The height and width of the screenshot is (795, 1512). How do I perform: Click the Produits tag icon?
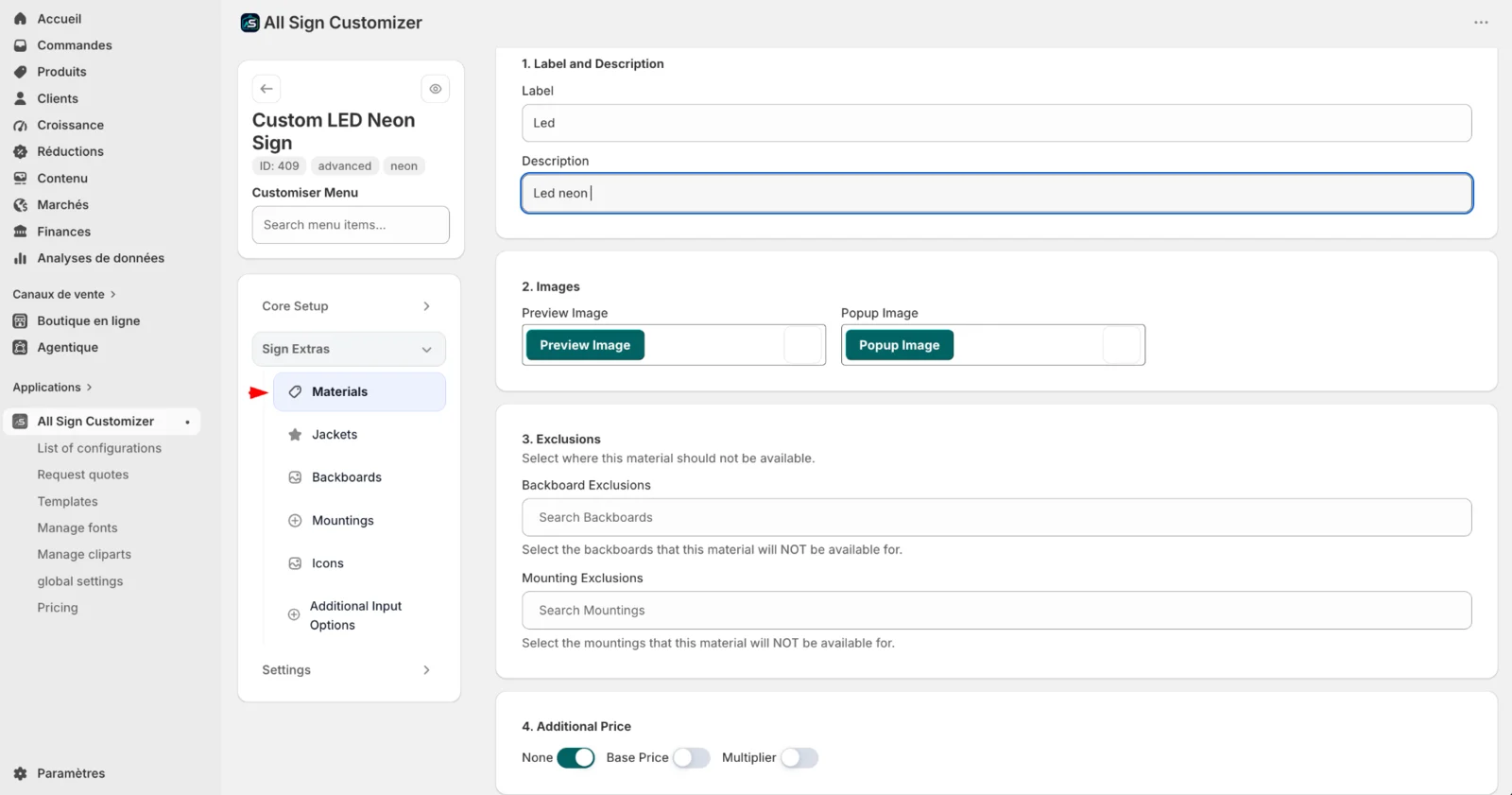tap(20, 72)
